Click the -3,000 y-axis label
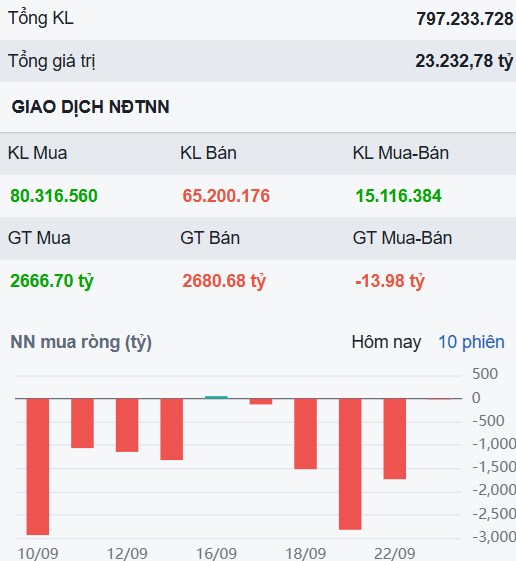This screenshot has width=516, height=561. (494, 537)
